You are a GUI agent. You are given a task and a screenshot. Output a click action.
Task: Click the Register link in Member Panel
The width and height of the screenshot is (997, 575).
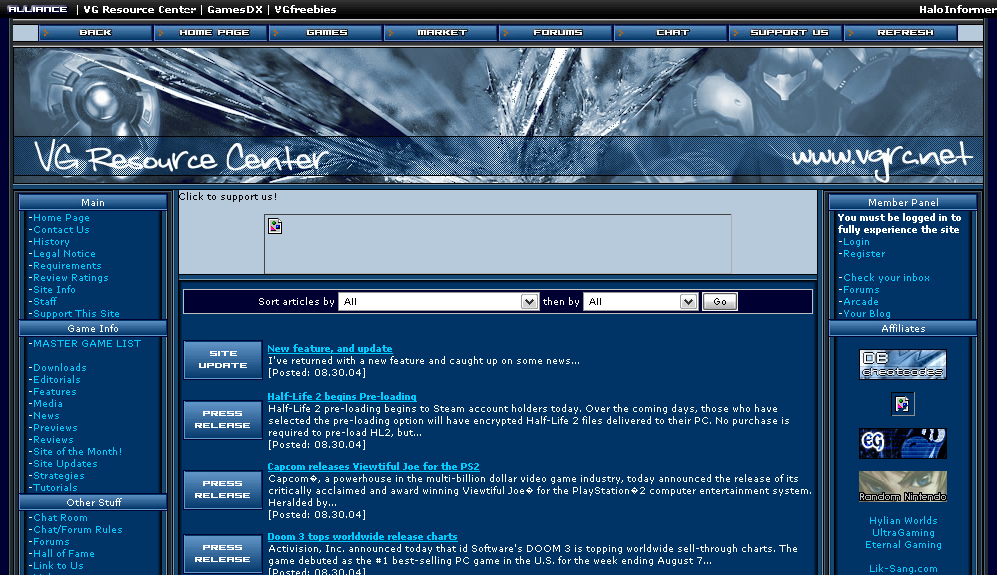coord(864,254)
